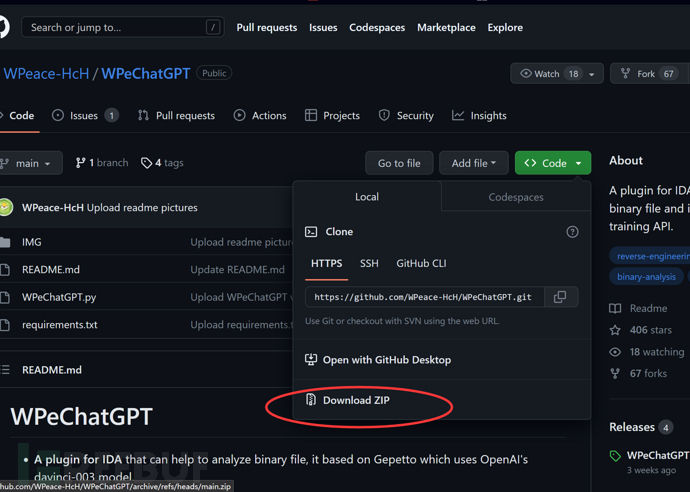The image size is (690, 492).
Task: Click the Upload readme pictures commit message
Action: [x=142, y=208]
